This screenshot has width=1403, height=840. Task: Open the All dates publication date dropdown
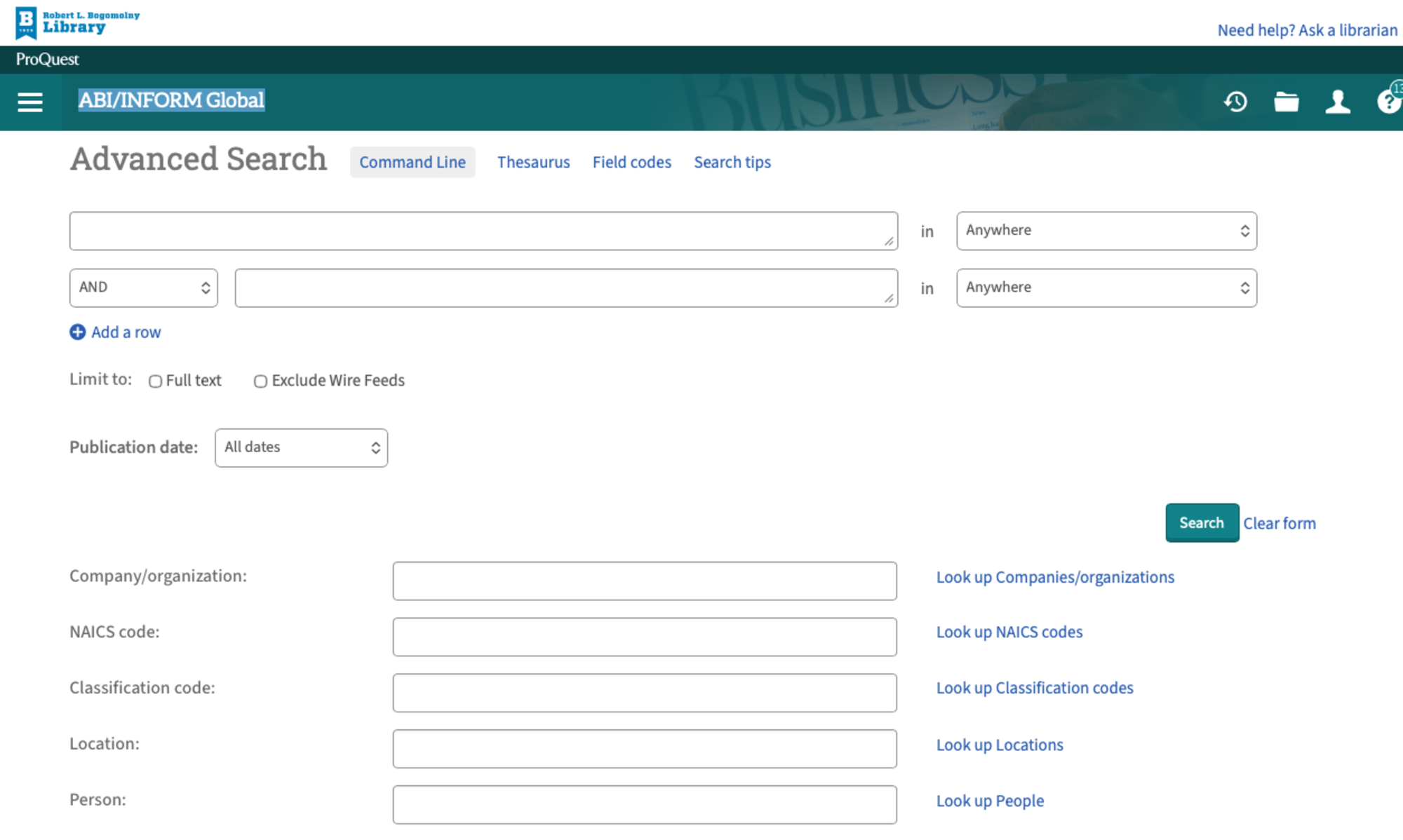click(301, 447)
